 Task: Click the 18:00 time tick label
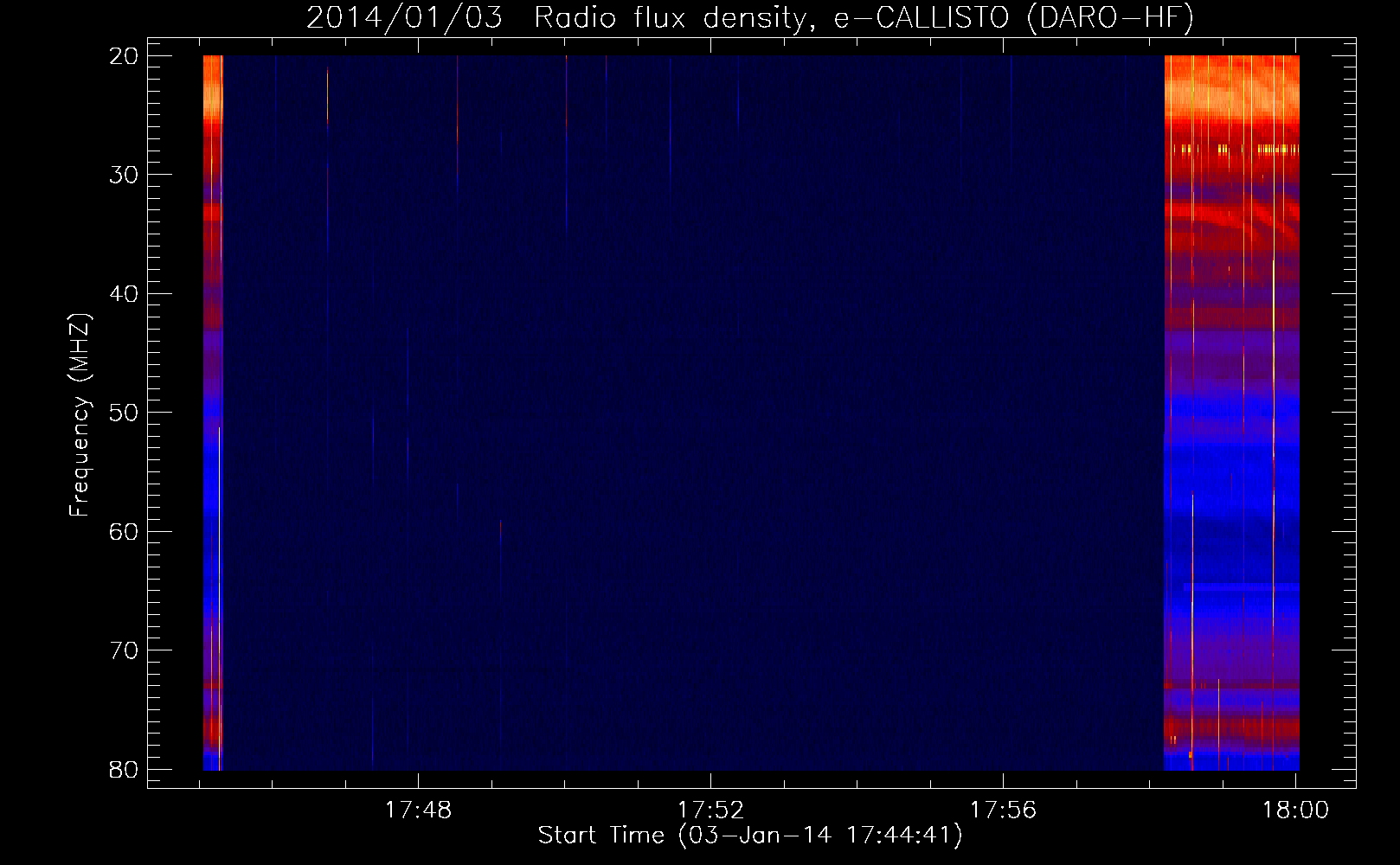coord(1295,811)
